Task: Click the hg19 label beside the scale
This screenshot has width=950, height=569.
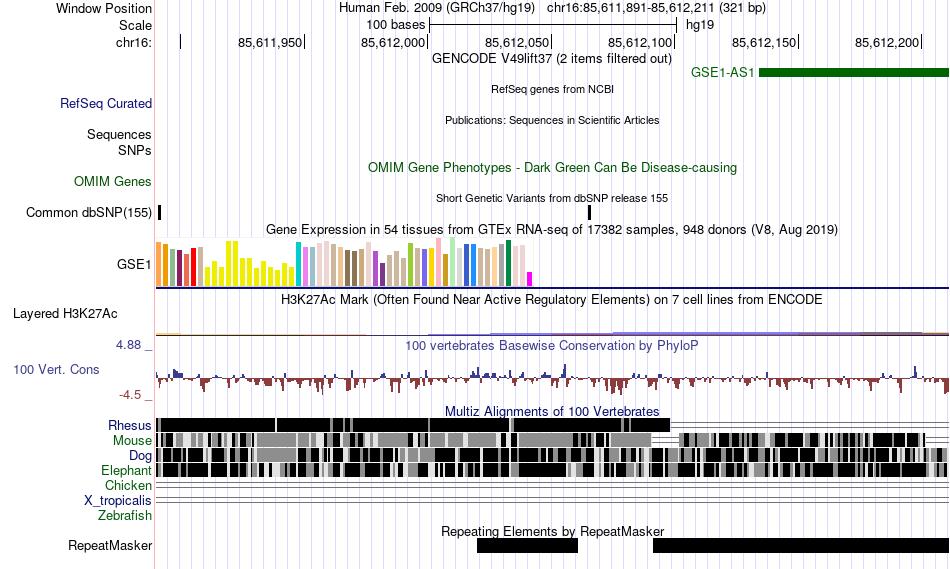Action: 700,25
